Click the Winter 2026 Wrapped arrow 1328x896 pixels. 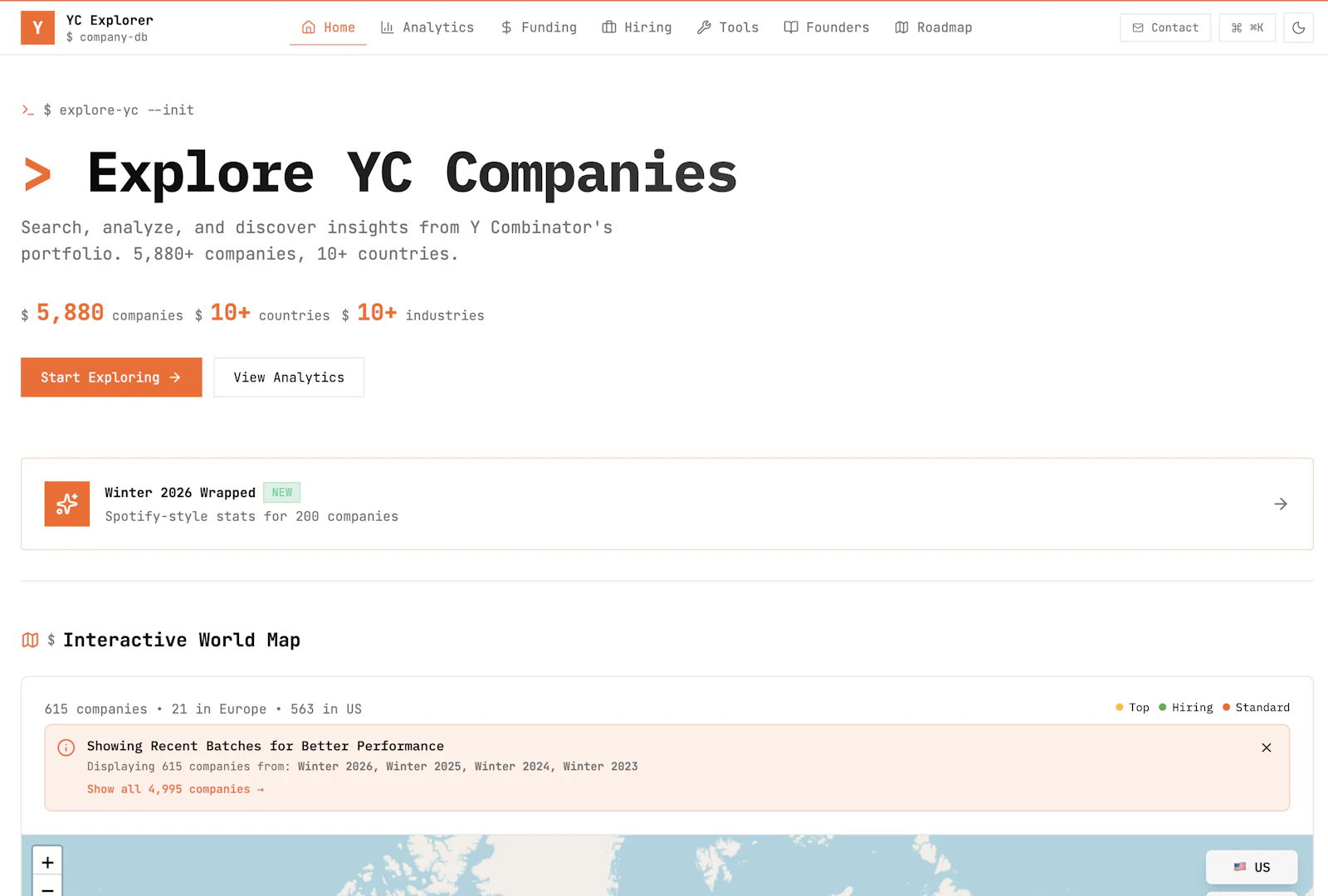[x=1281, y=504]
